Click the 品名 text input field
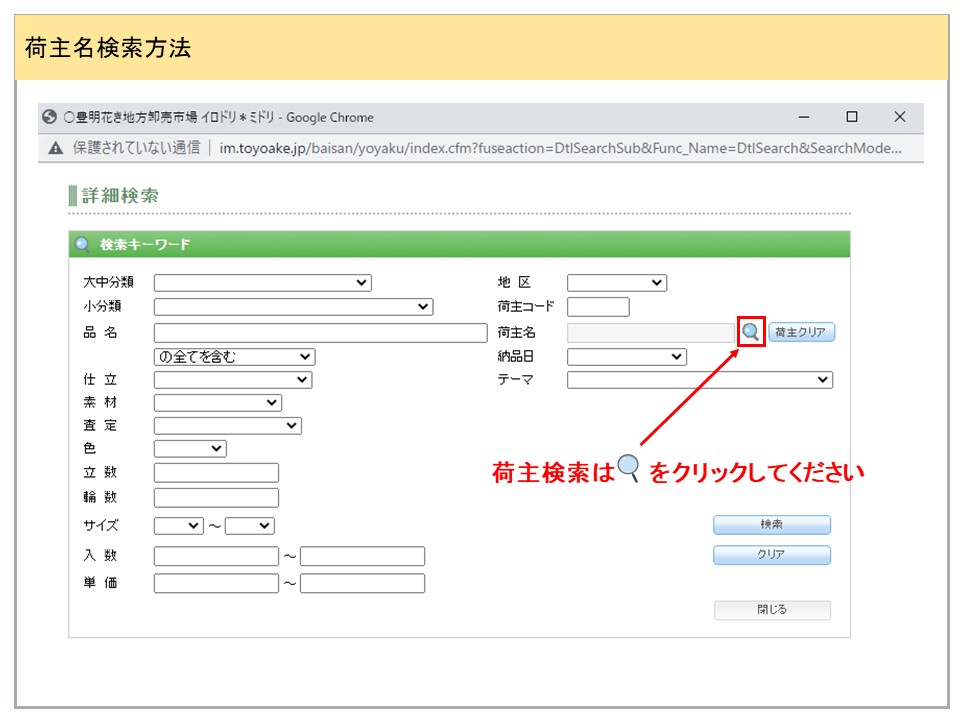 click(x=320, y=333)
